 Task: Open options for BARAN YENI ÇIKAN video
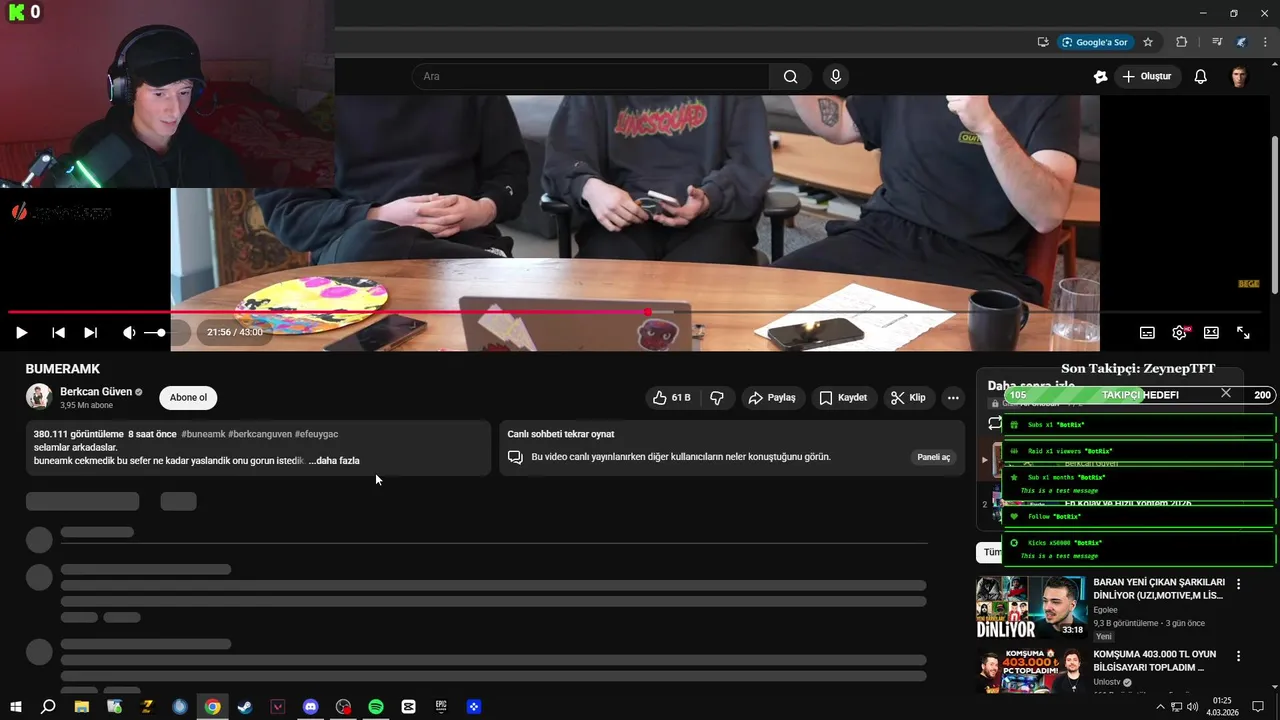point(1238,584)
